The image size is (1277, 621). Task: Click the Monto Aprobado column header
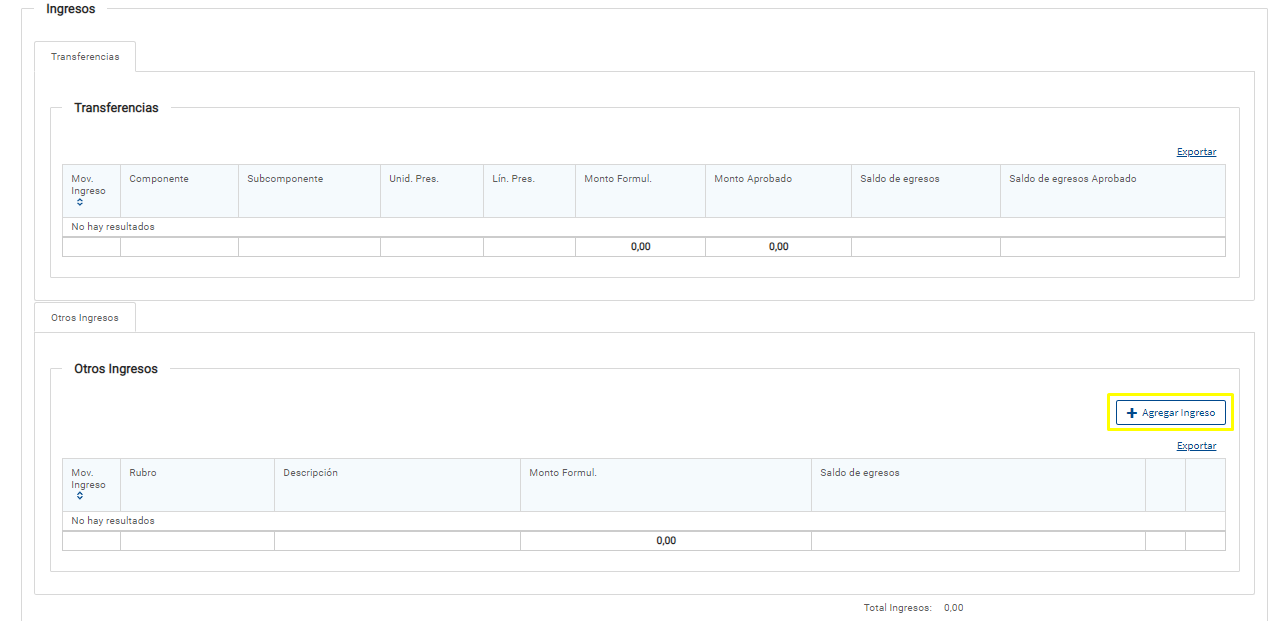point(753,179)
